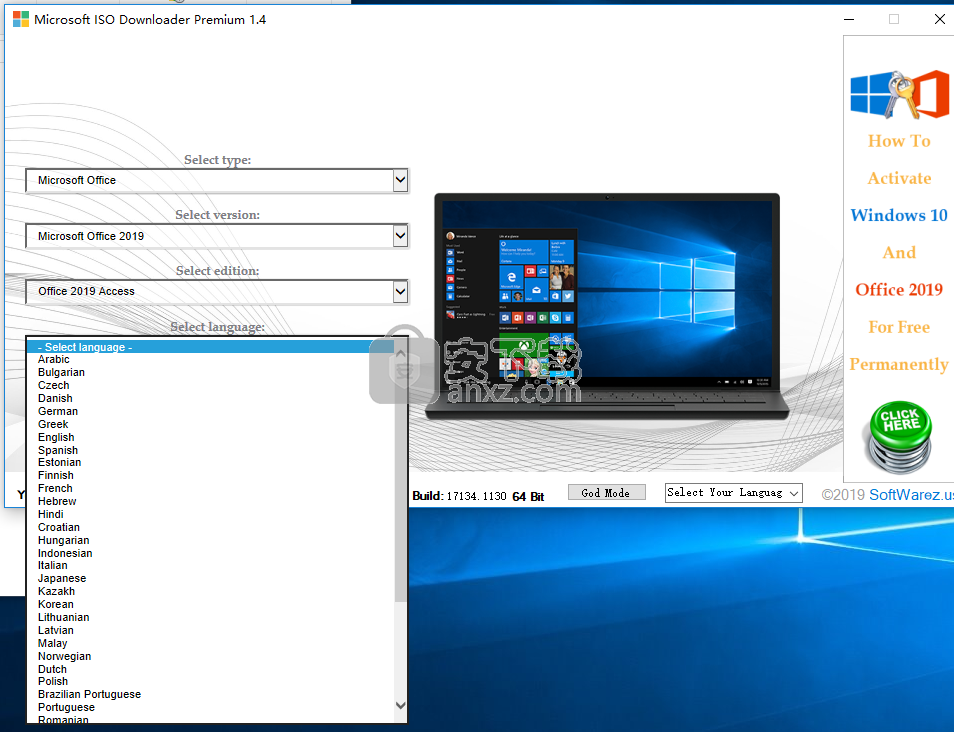Open the Select edition dropdown arrow
The image size is (954, 732).
click(400, 291)
